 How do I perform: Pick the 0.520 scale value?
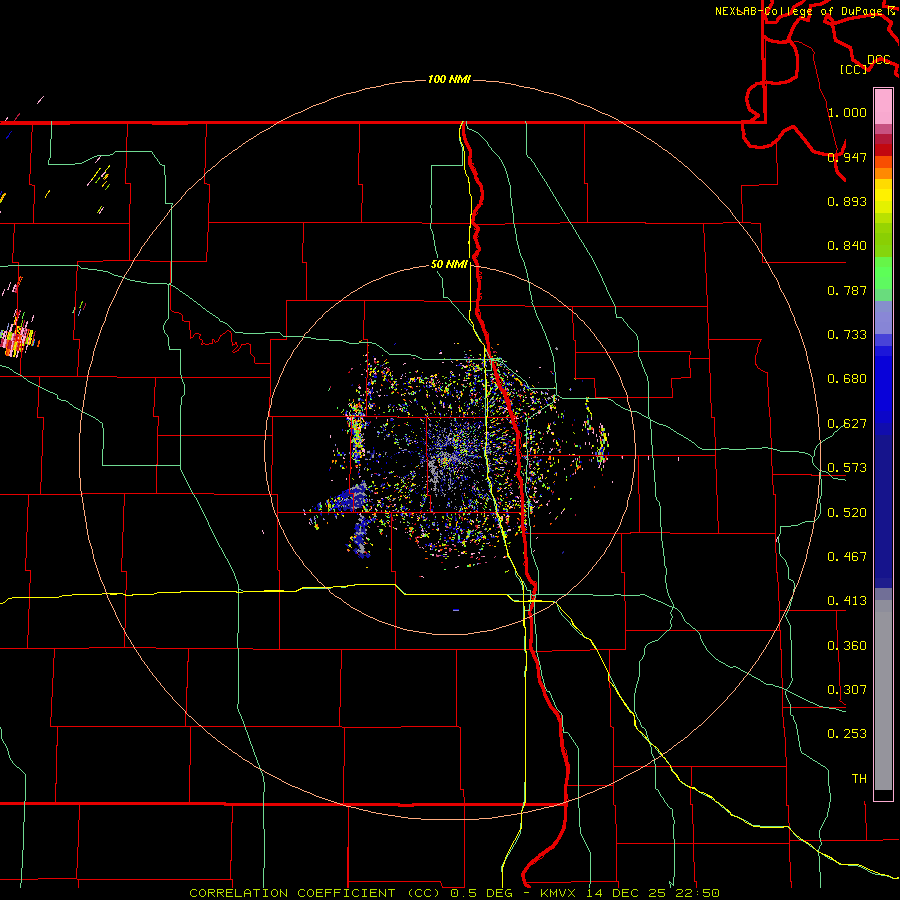tap(847, 513)
